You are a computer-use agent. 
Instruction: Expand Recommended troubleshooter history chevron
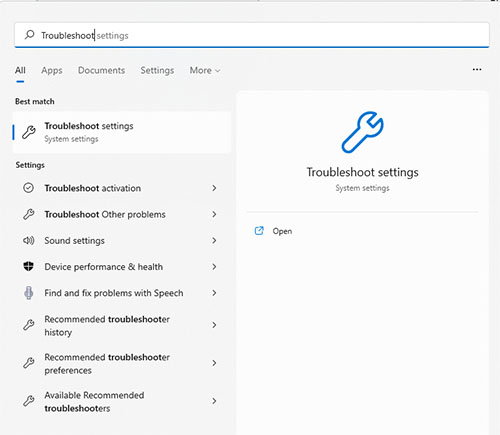point(214,325)
